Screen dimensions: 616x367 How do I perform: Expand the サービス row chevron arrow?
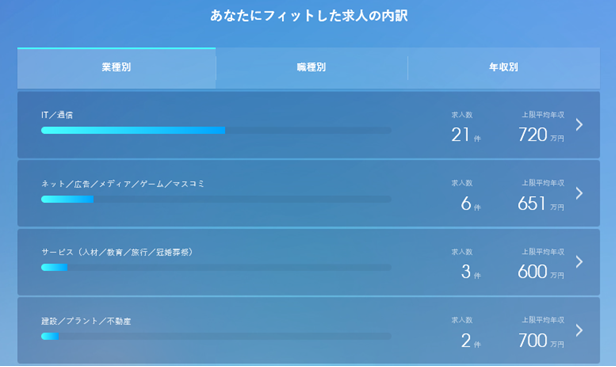579,262
